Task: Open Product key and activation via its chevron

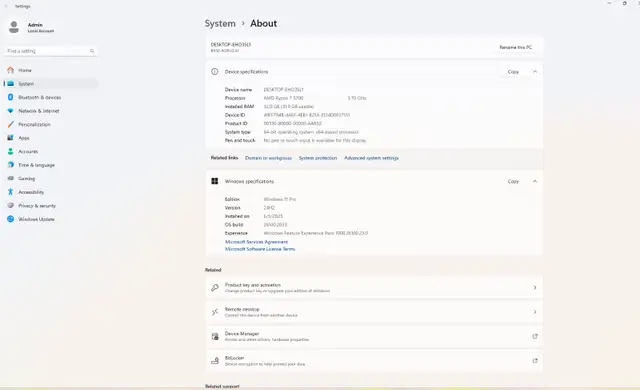Action: (535, 288)
